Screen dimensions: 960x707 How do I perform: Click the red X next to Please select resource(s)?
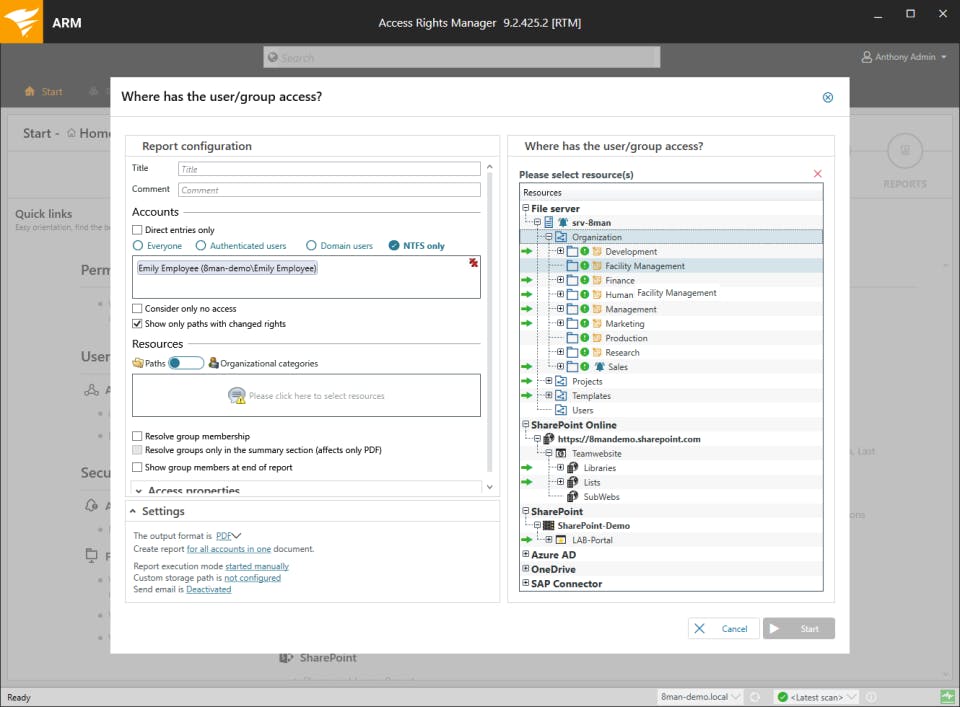pyautogui.click(x=817, y=174)
